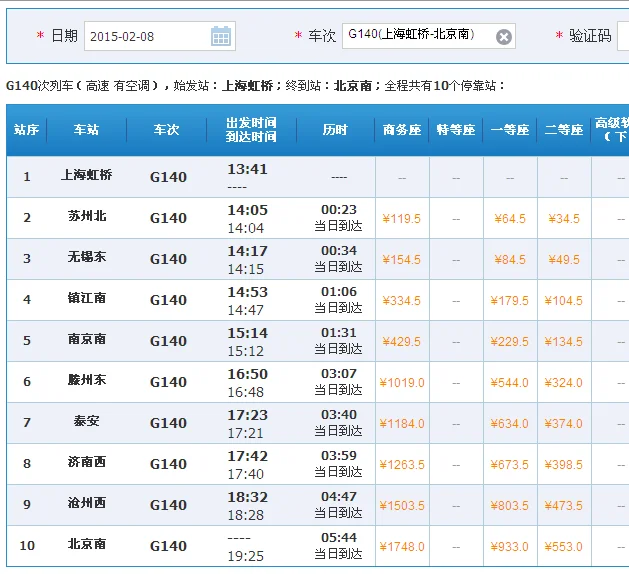
Task: Click the 车次 column header
Action: 166,130
